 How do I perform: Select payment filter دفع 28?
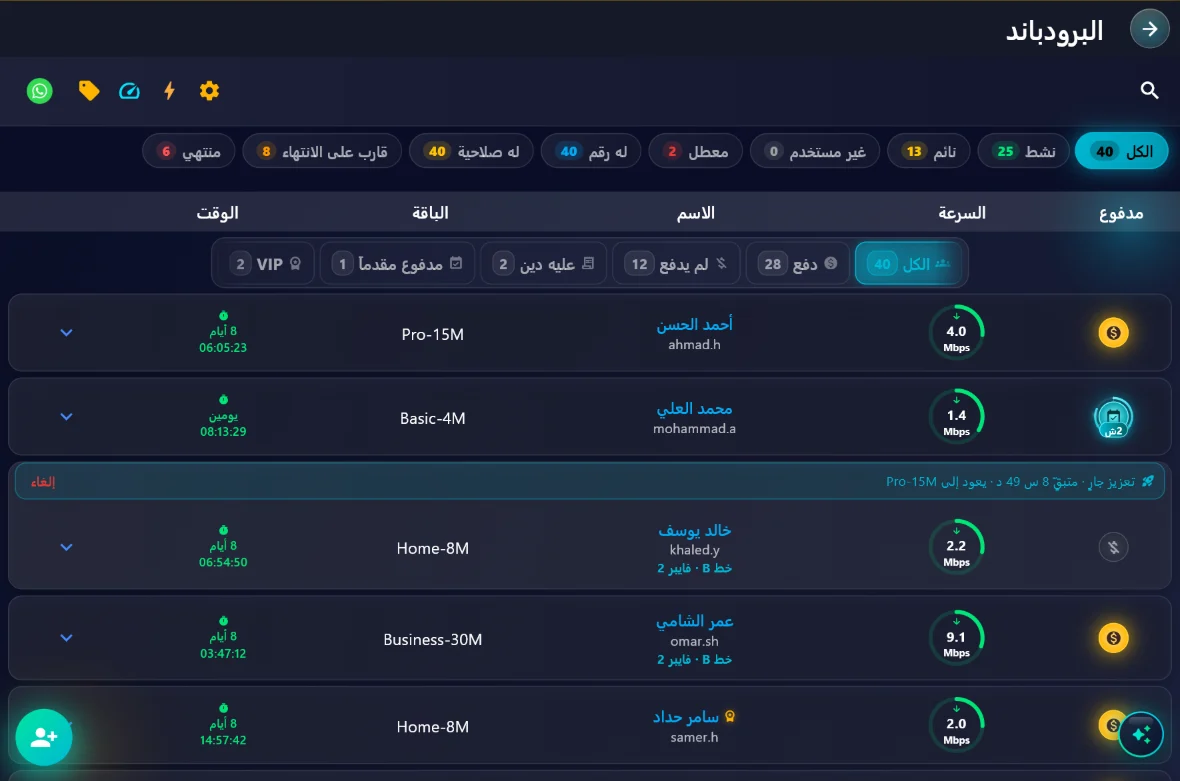798,263
